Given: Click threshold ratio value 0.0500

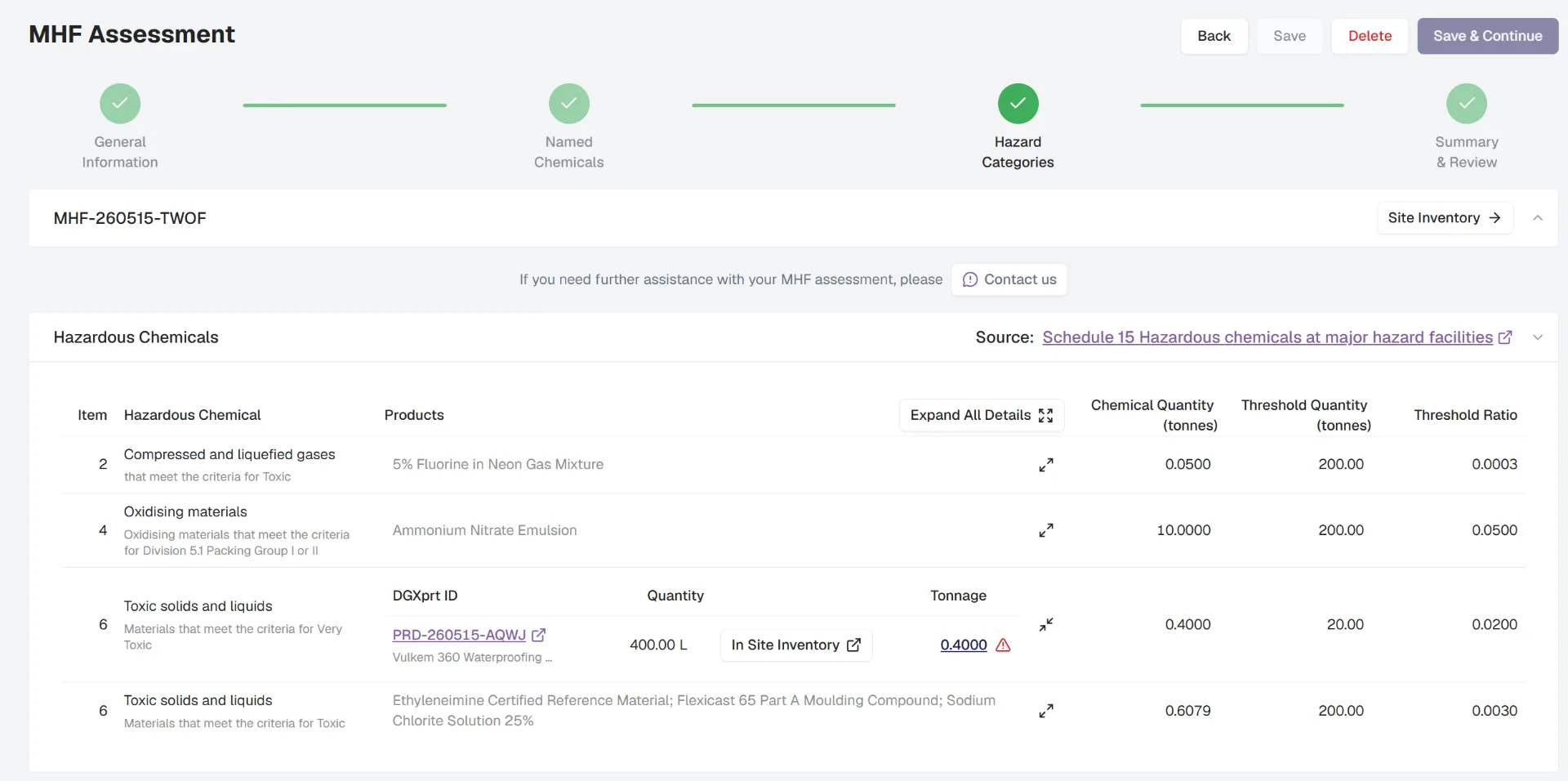Looking at the screenshot, I should 1494,530.
